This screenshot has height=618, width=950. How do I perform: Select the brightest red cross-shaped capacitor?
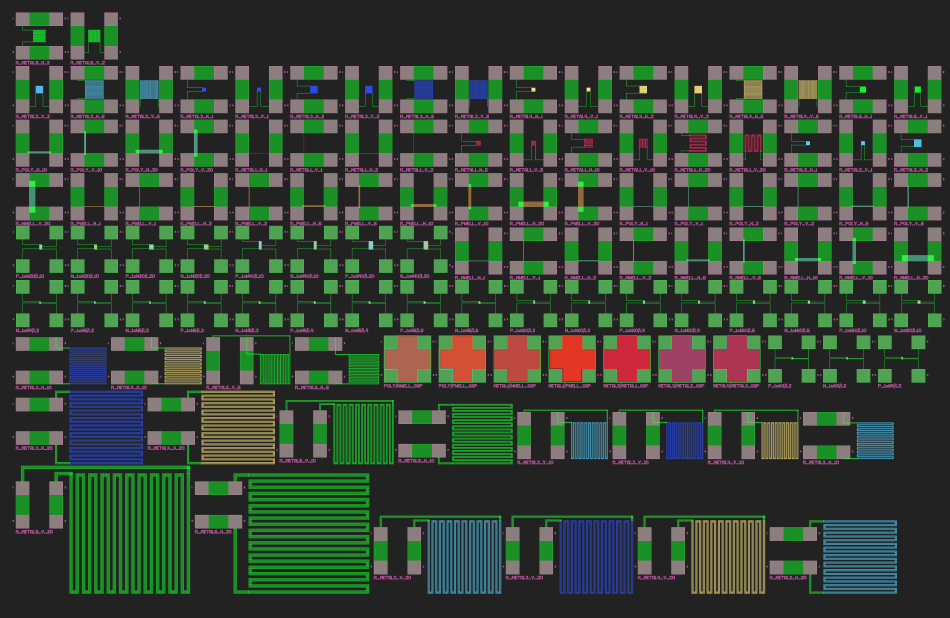coord(572,357)
